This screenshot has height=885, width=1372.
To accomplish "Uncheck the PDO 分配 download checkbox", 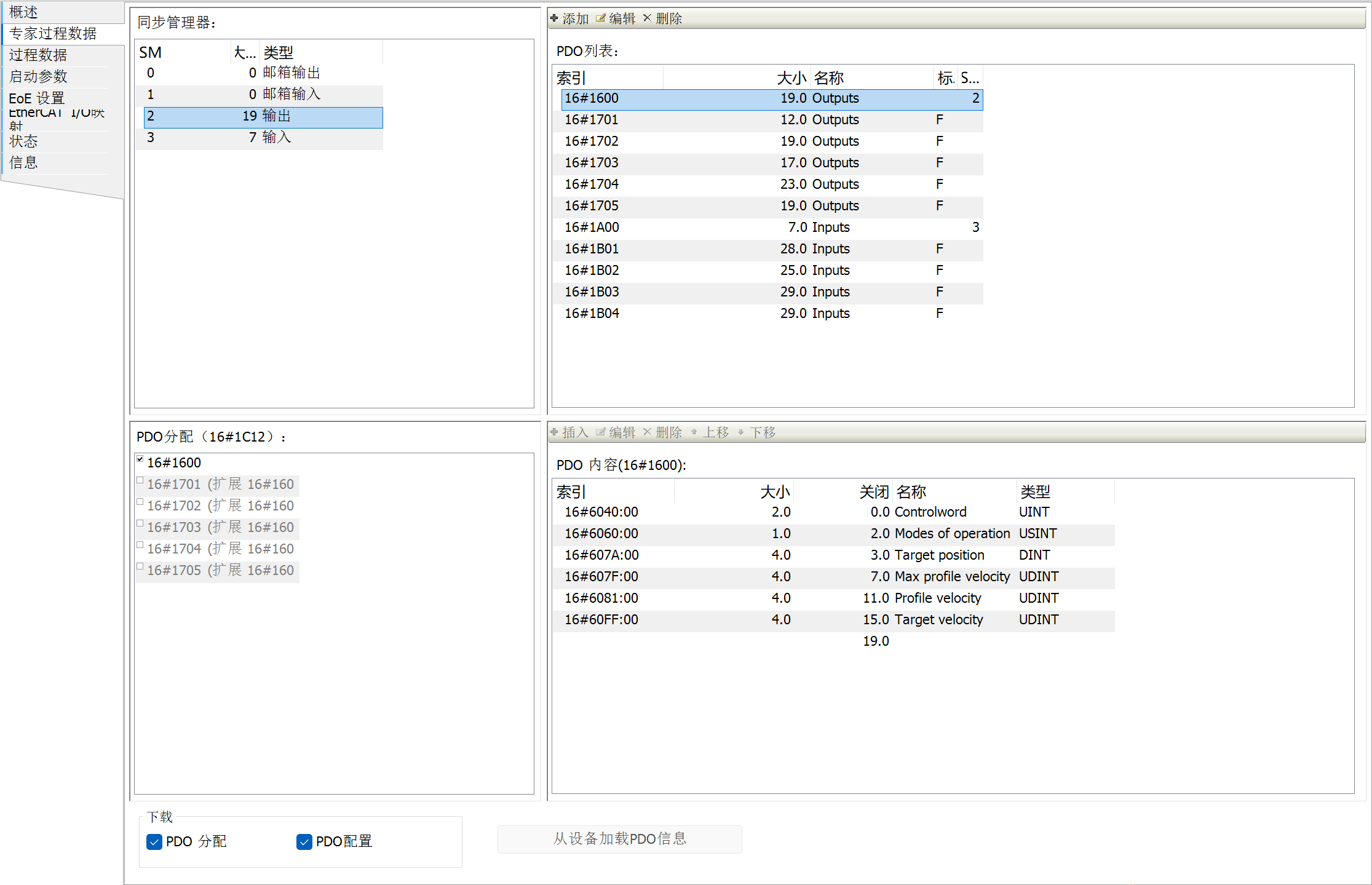I will point(154,841).
